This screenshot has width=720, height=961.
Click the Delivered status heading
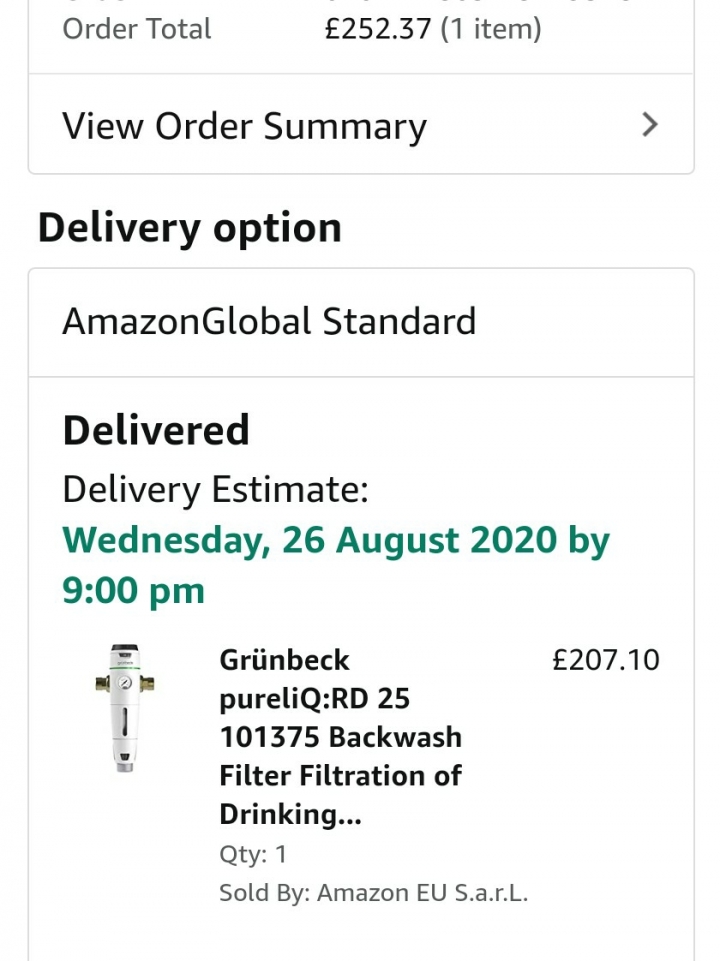click(156, 430)
